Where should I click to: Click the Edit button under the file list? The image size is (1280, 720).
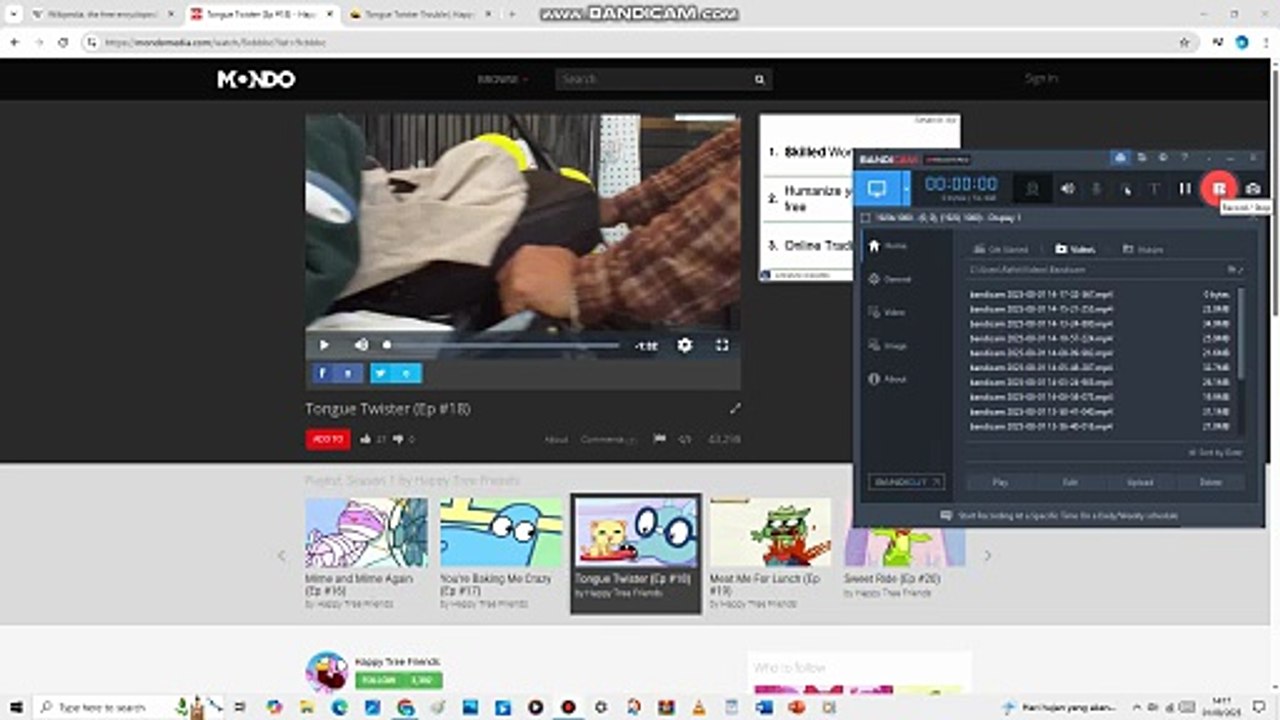click(x=1070, y=482)
